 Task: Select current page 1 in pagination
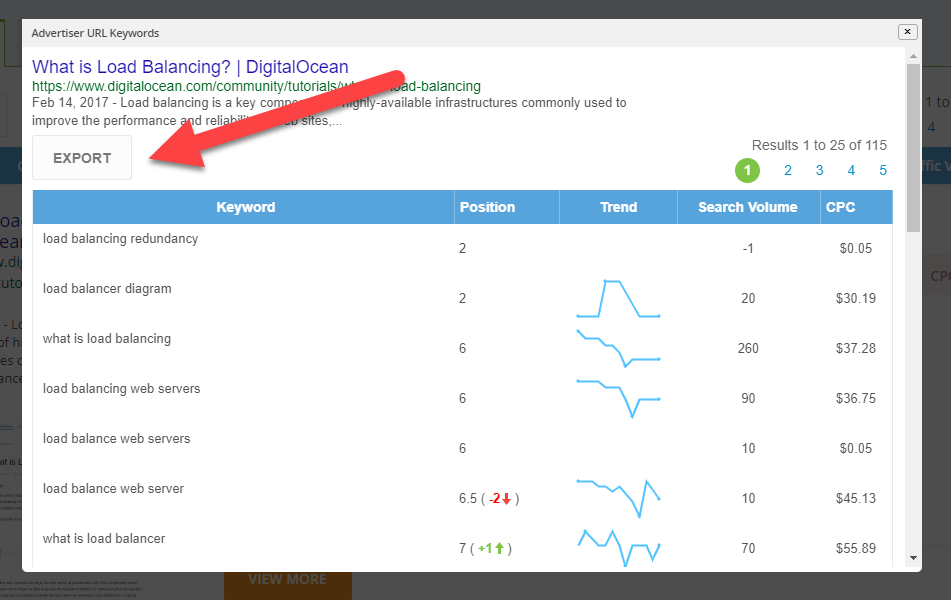(747, 170)
